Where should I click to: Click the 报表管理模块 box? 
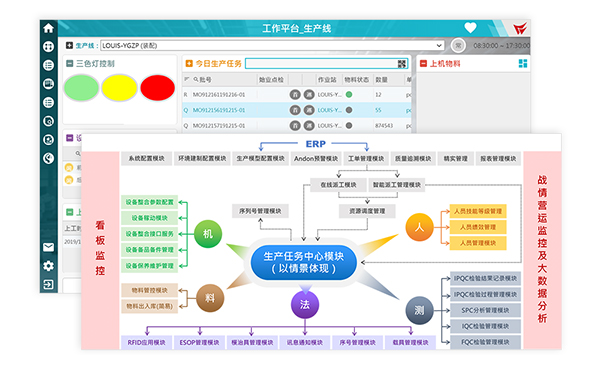pos(498,158)
